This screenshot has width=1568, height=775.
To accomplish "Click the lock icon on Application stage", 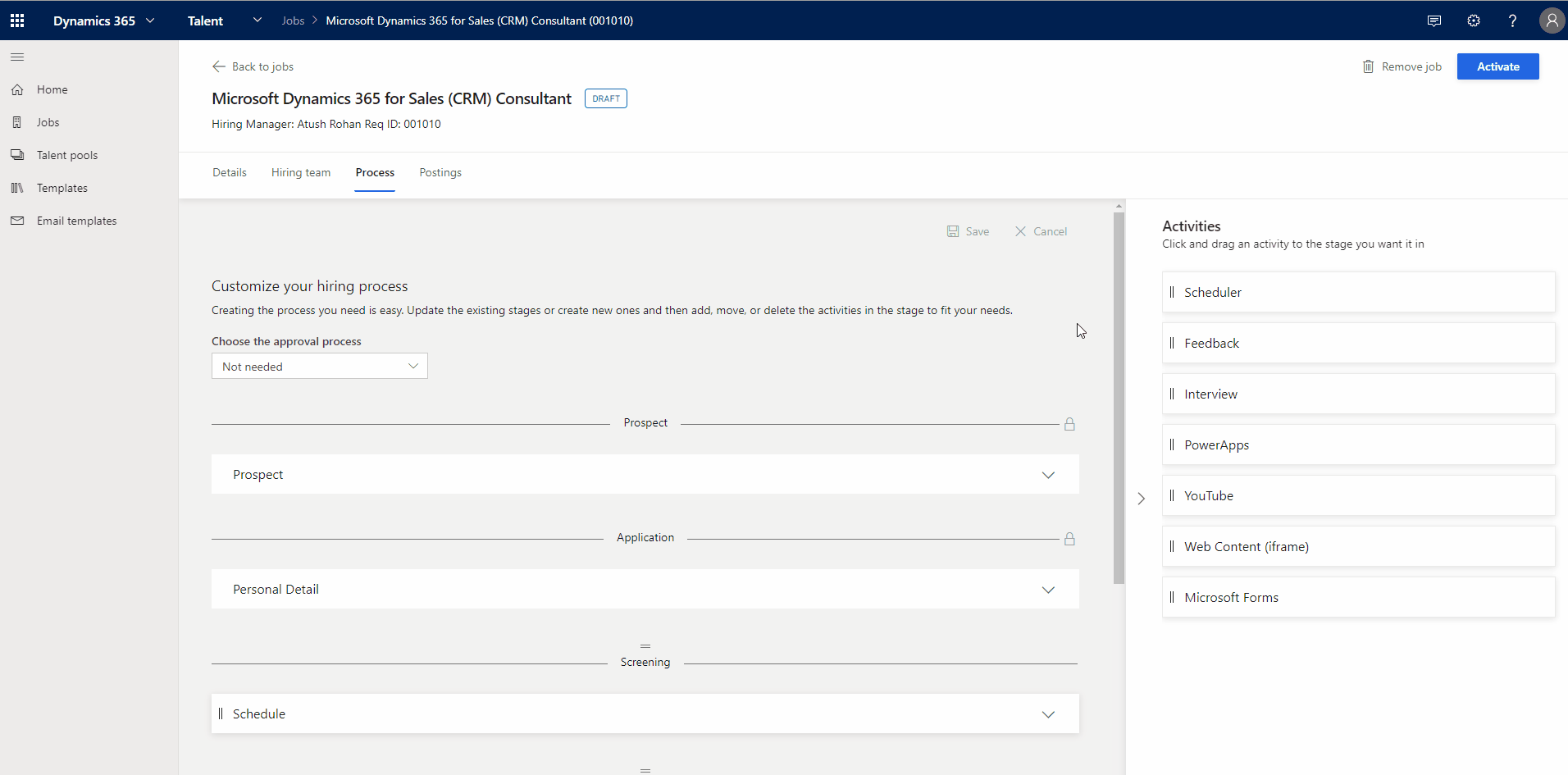I will coord(1069,539).
